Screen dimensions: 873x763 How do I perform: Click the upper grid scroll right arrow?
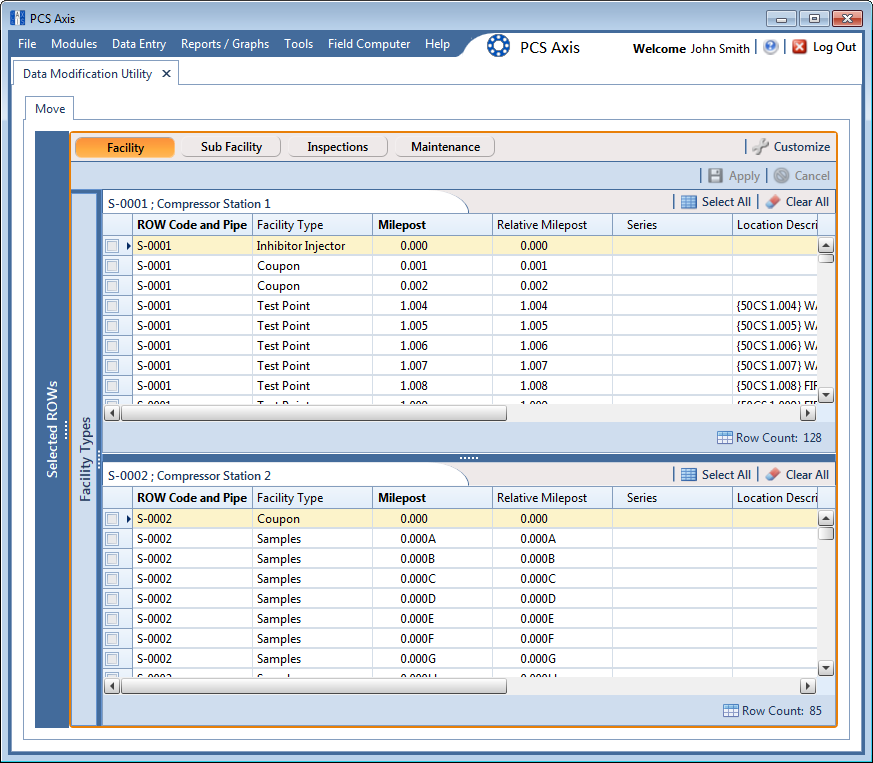pyautogui.click(x=808, y=413)
